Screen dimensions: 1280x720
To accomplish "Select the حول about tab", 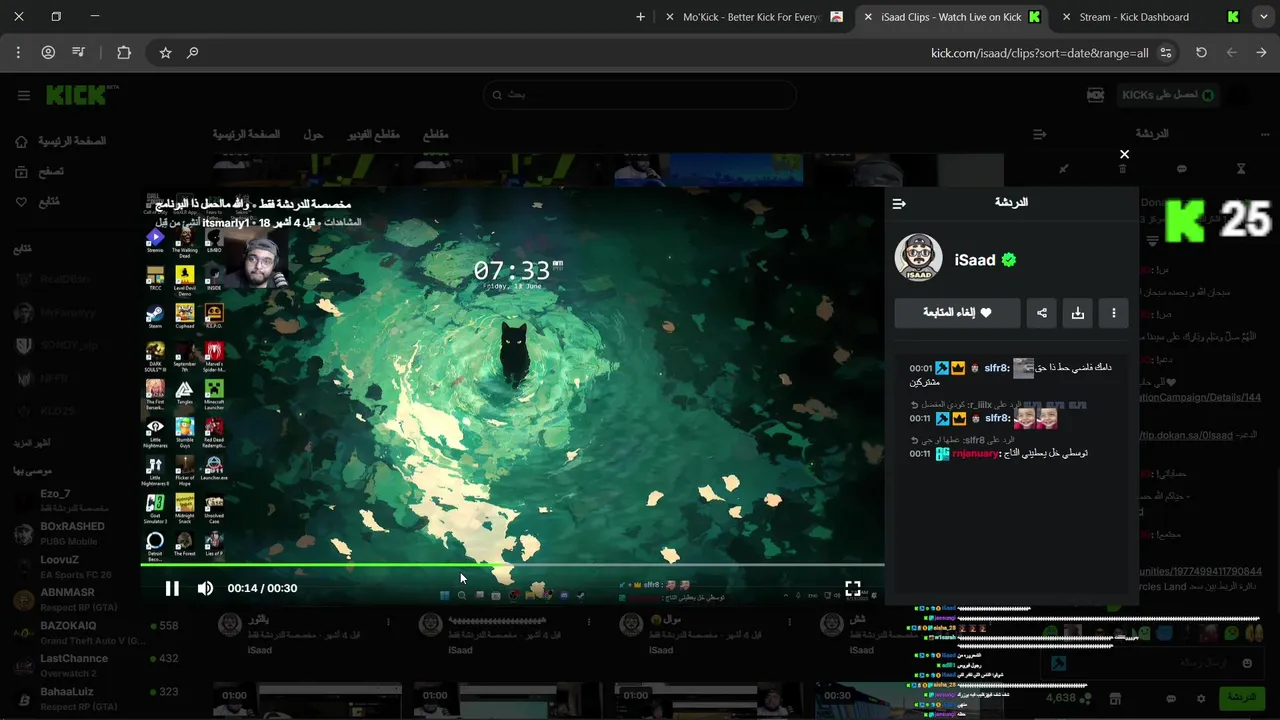I will point(313,134).
